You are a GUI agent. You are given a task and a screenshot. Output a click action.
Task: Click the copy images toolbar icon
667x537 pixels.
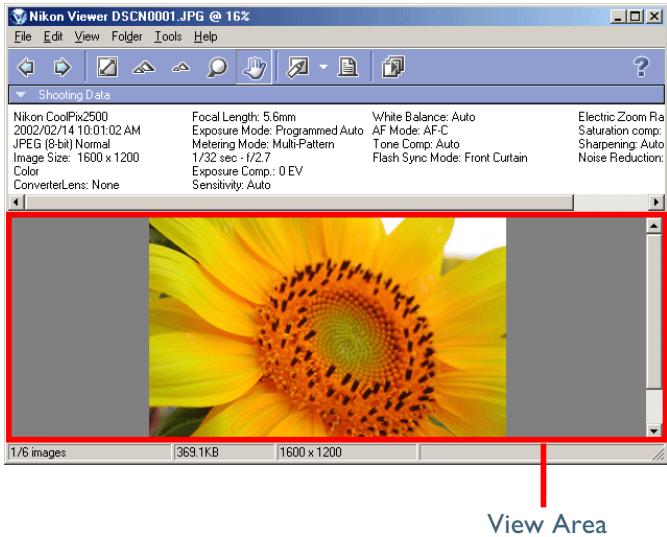[393, 67]
